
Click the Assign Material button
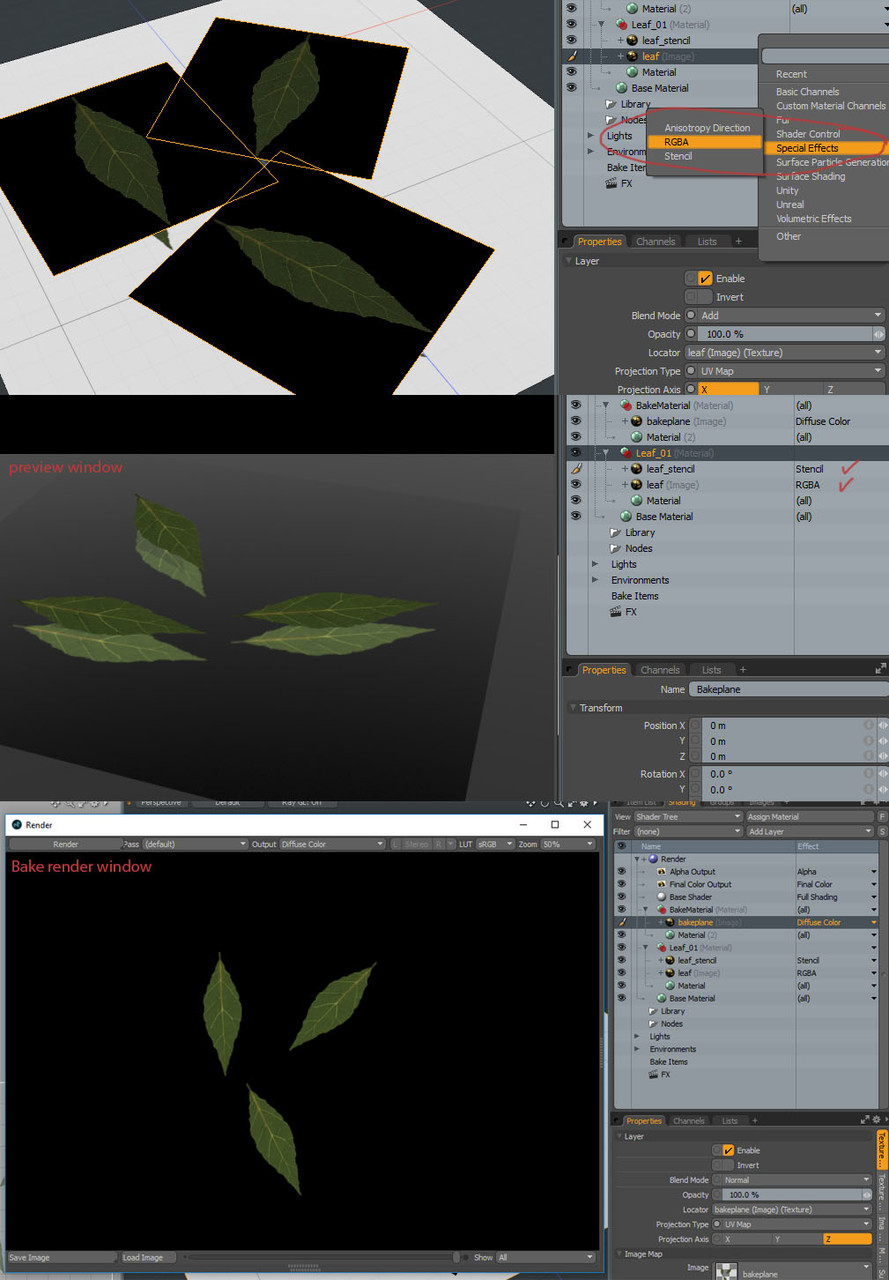(810, 817)
